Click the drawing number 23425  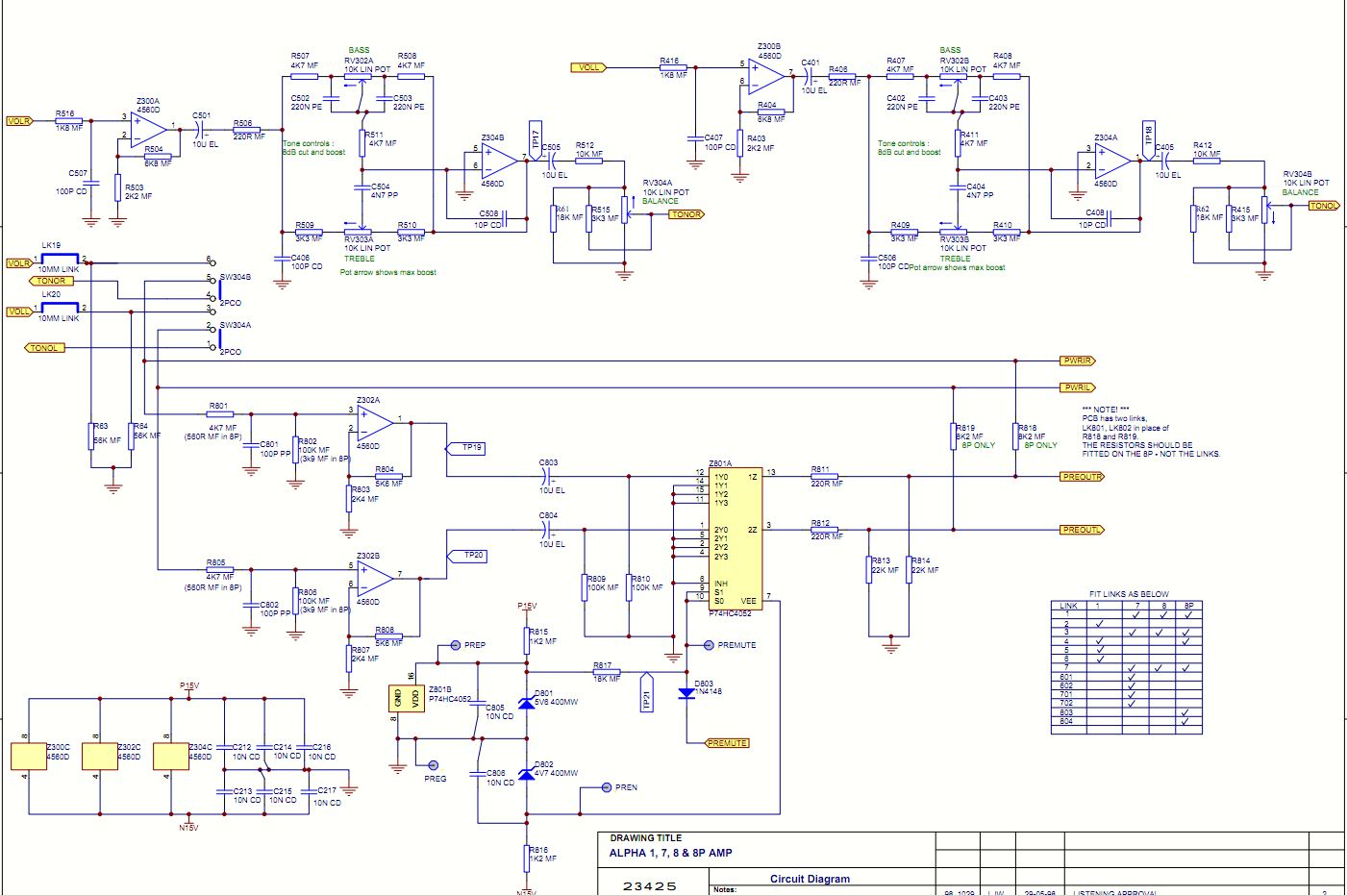[x=650, y=885]
